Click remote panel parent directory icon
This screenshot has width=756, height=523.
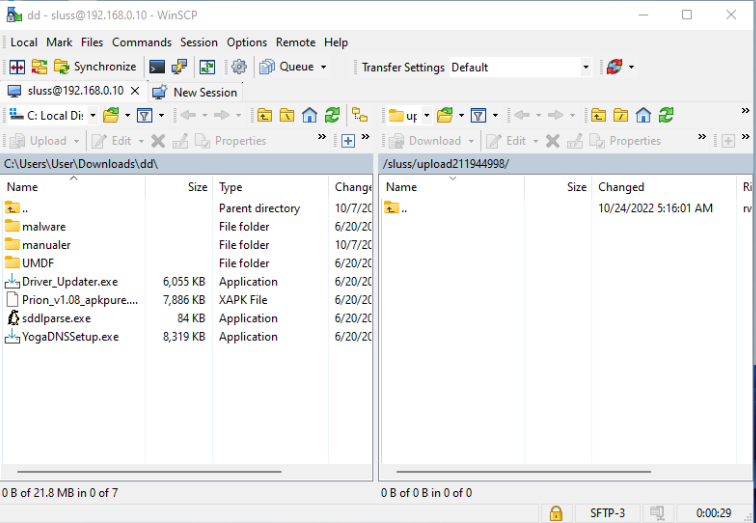click(x=598, y=116)
